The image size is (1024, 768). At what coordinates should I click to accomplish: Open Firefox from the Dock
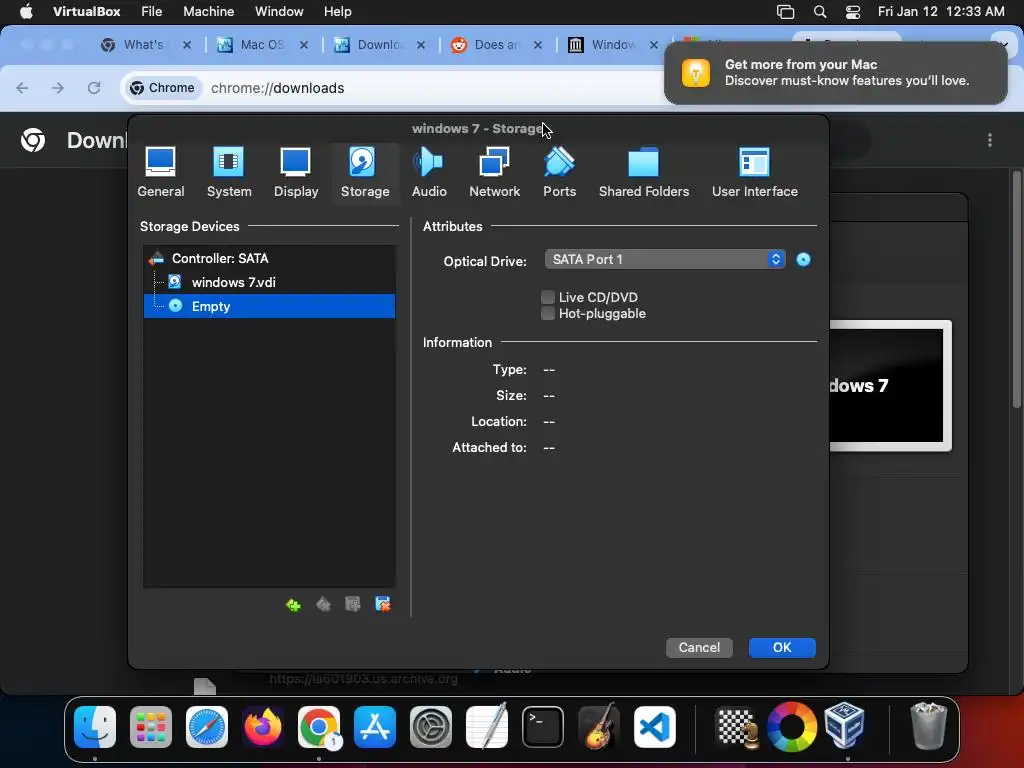263,727
